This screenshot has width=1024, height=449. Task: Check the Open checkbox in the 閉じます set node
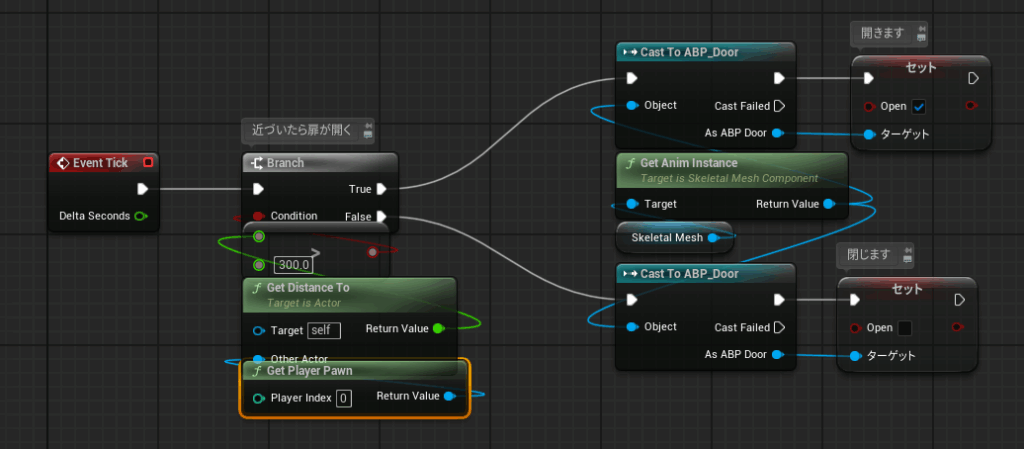pyautogui.click(x=905, y=328)
